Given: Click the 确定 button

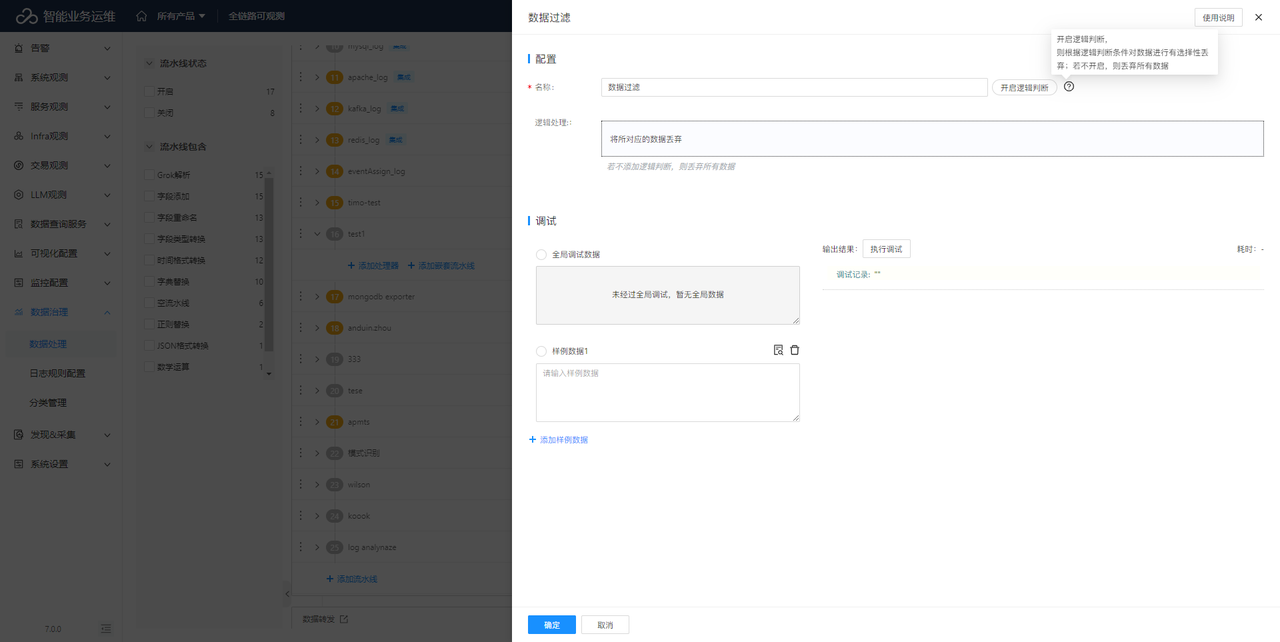Looking at the screenshot, I should (x=551, y=624).
